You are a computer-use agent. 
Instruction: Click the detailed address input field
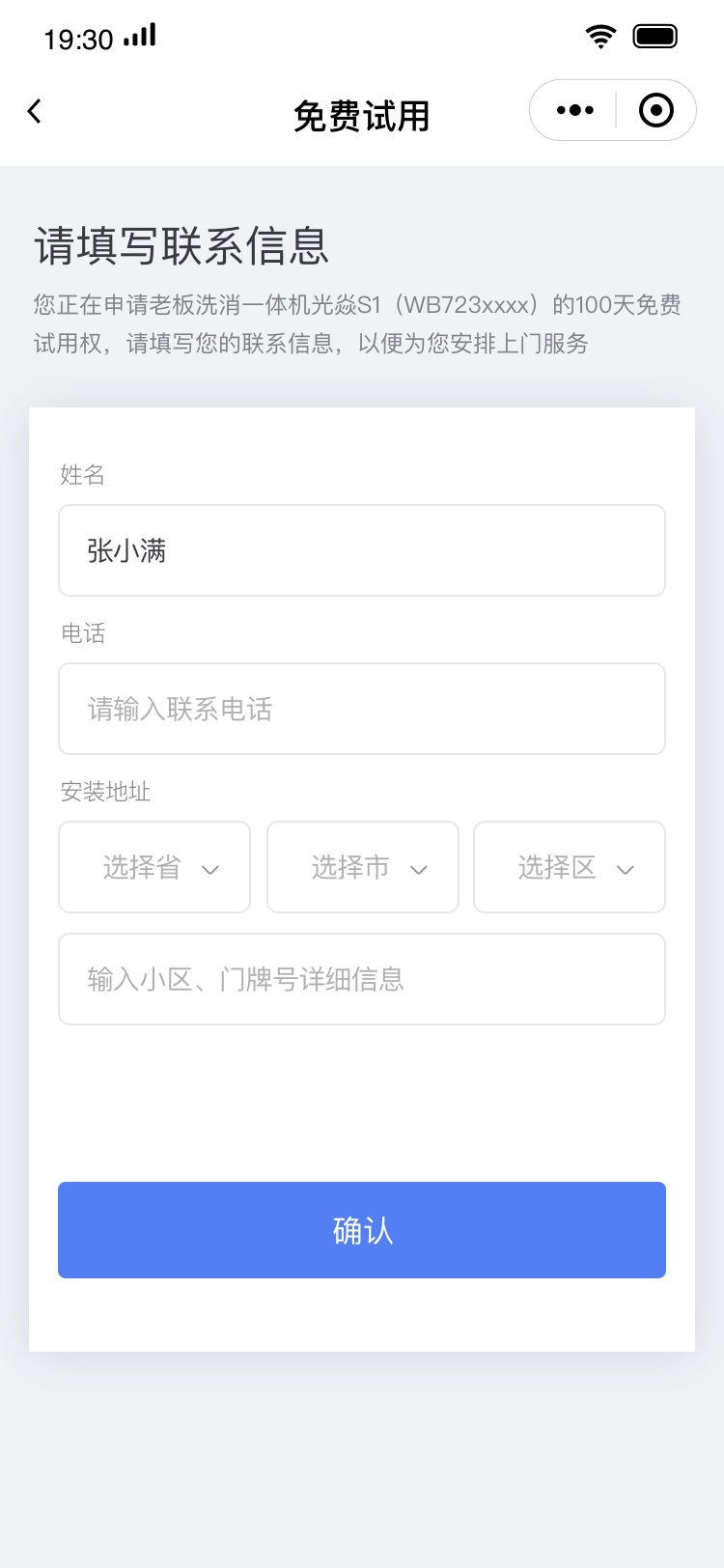pyautogui.click(x=362, y=979)
